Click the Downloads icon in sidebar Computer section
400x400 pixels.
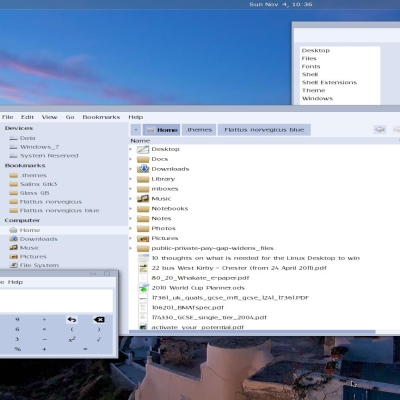click(x=13, y=239)
